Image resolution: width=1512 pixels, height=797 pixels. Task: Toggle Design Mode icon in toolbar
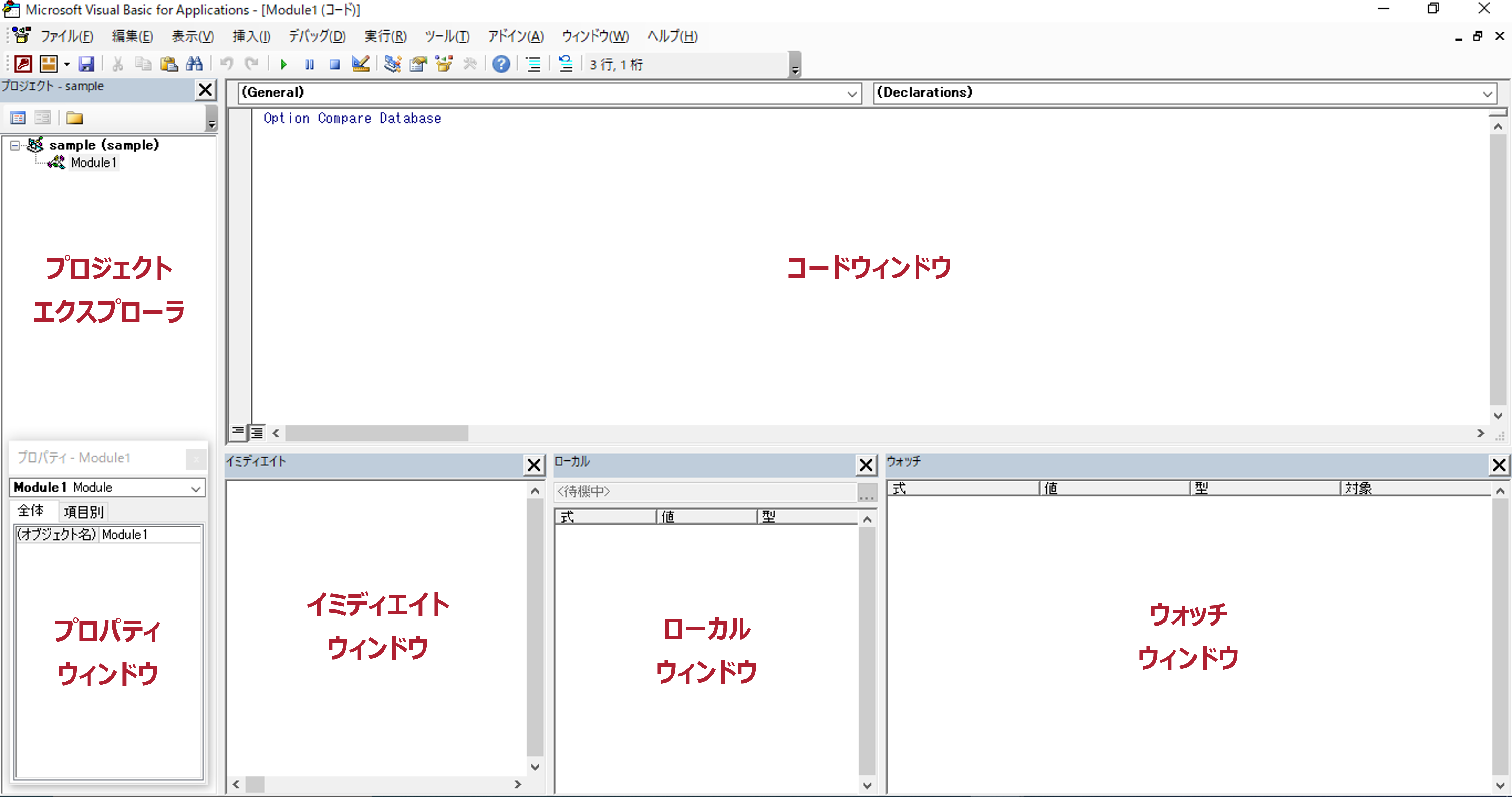[361, 64]
